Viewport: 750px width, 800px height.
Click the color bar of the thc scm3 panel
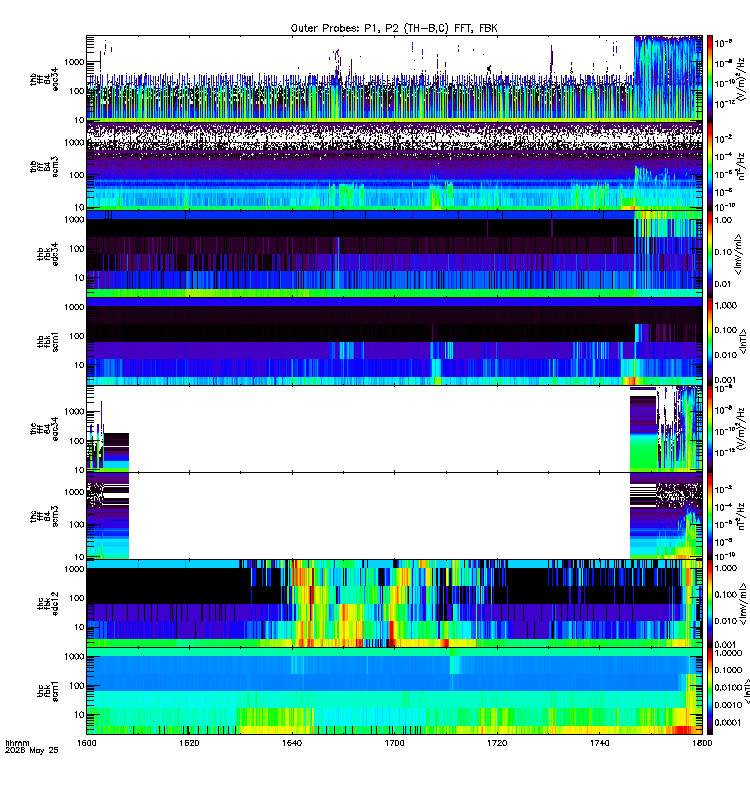[710, 516]
